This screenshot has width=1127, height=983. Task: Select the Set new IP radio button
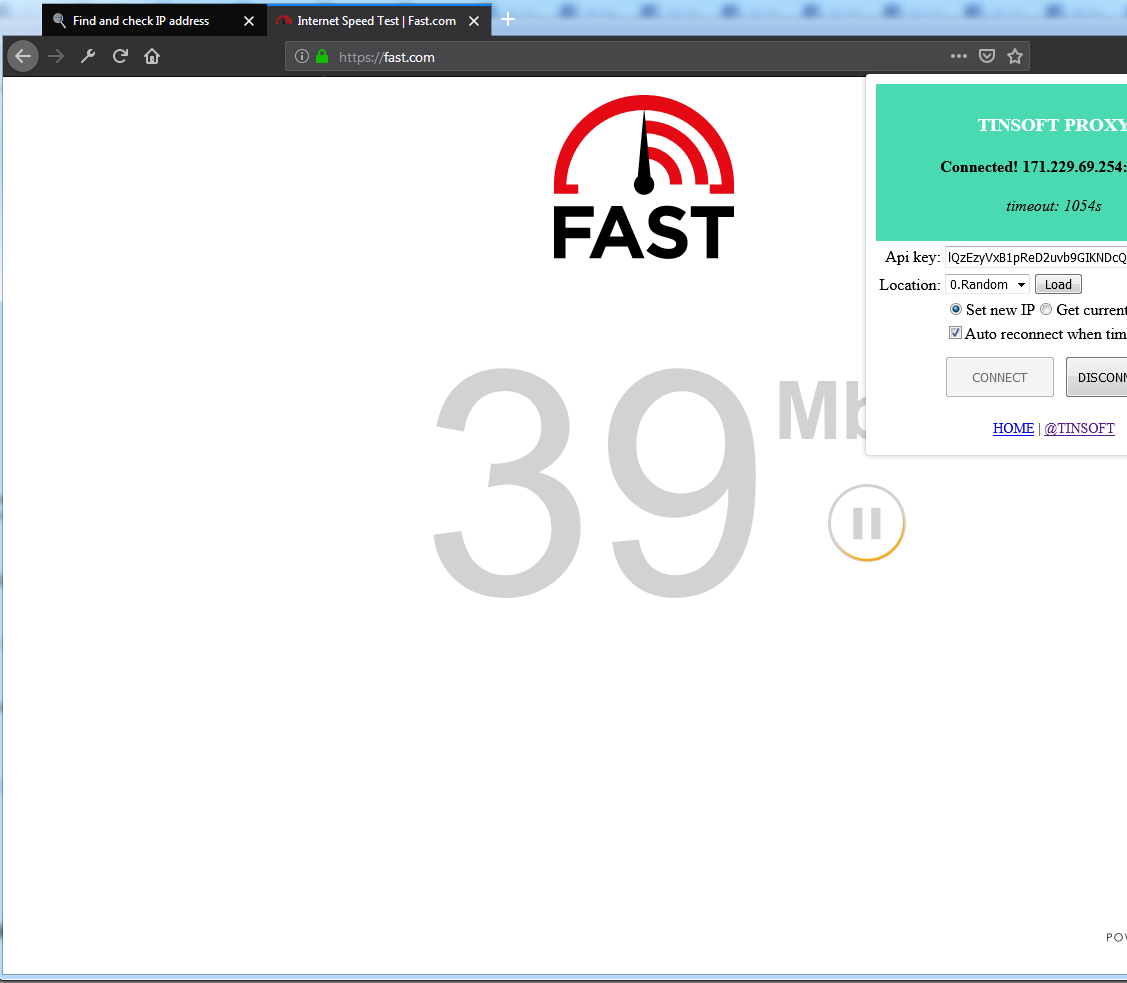[x=956, y=309]
